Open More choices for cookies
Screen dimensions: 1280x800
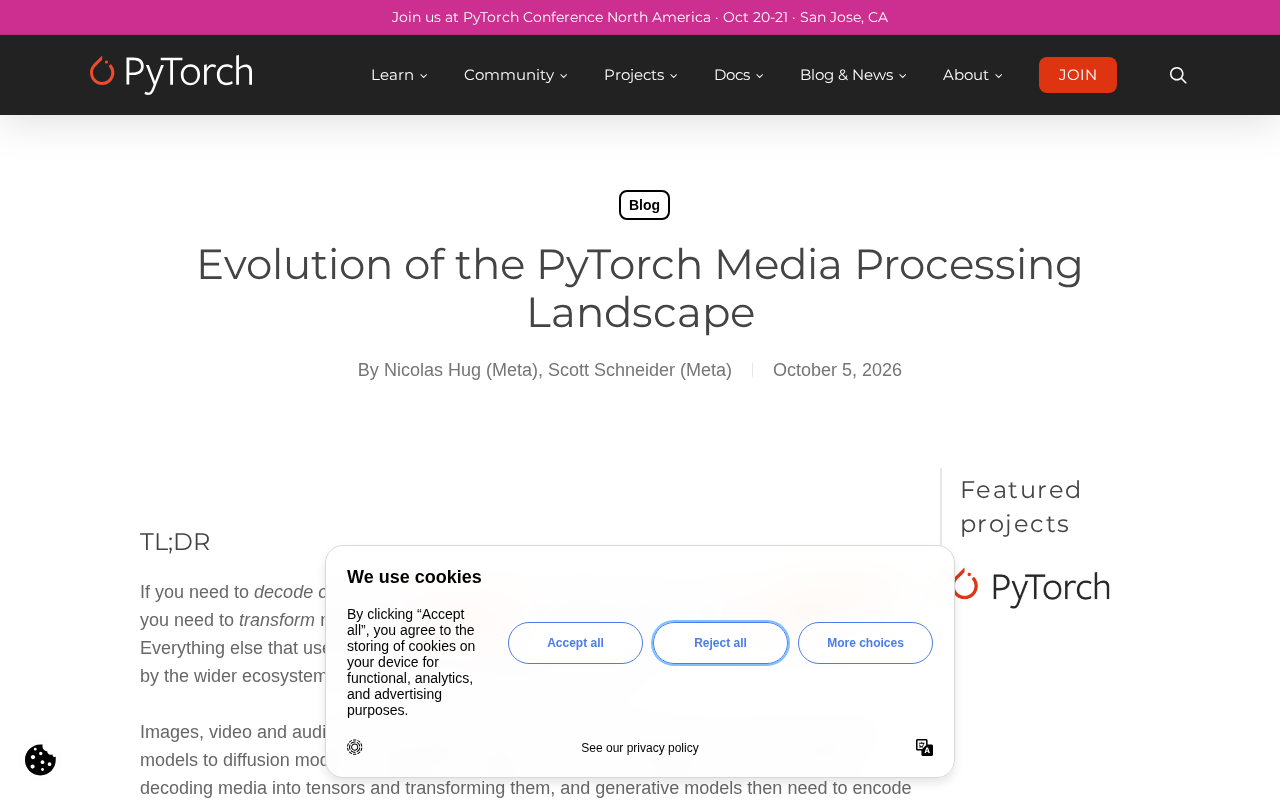pos(865,643)
